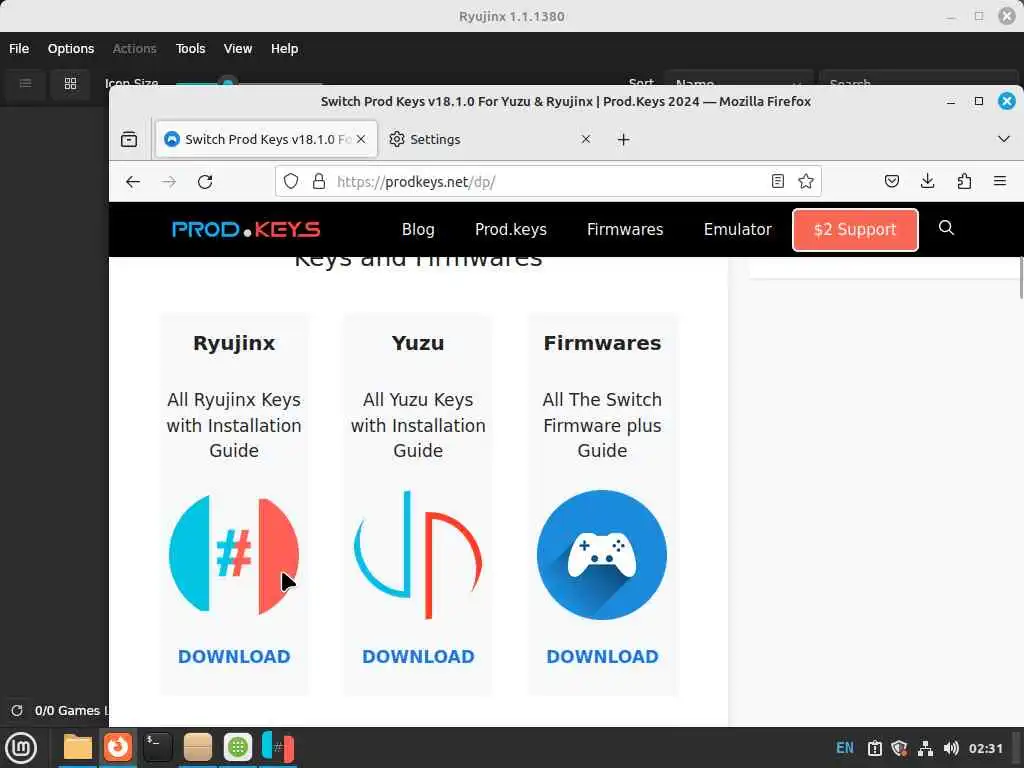Click the Firmwares card heading
The width and height of the screenshot is (1024, 768).
click(x=602, y=343)
